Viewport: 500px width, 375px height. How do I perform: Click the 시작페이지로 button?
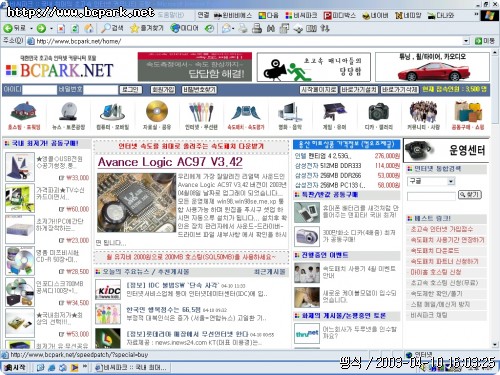(319, 89)
